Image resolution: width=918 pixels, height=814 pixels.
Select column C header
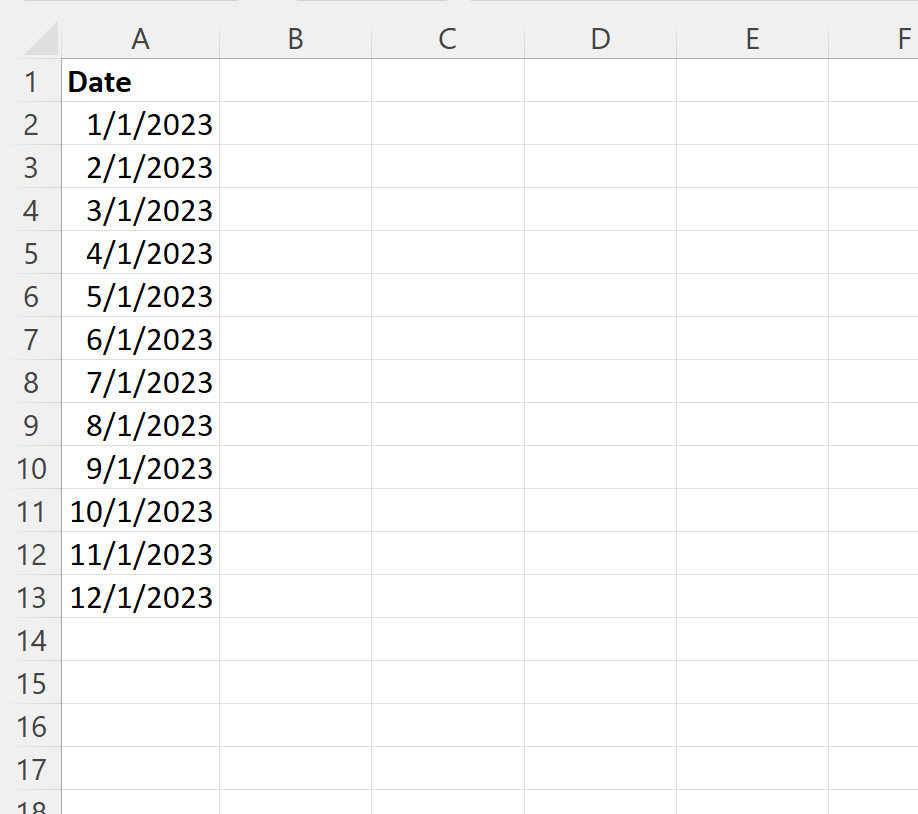point(447,39)
